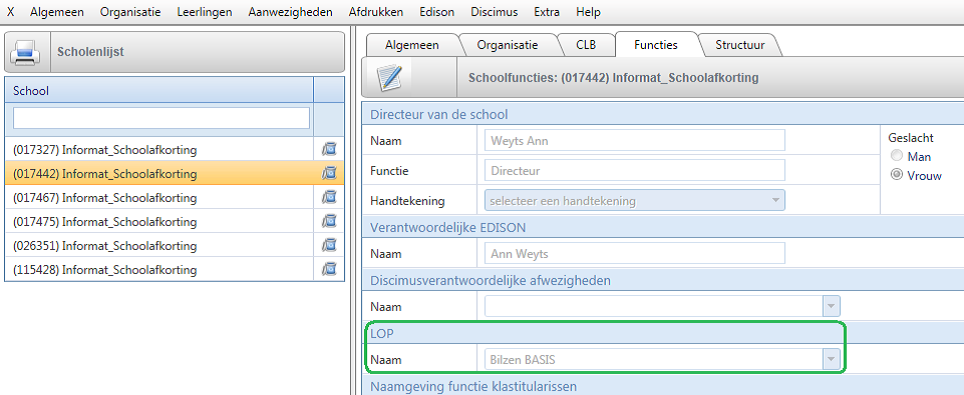964x395 pixels.
Task: Open the Afdrukken menu
Action: [x=376, y=12]
